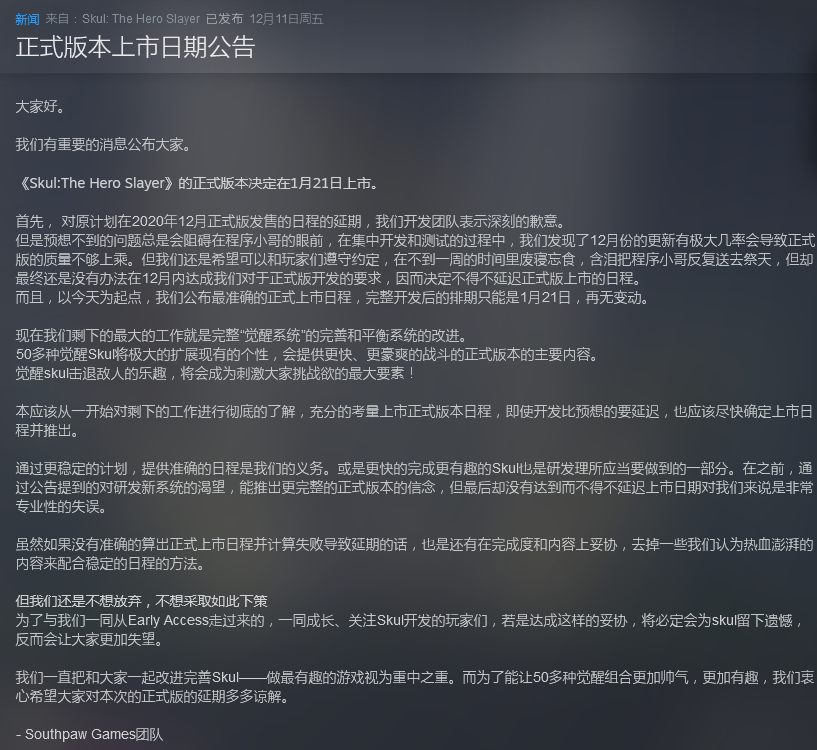The height and width of the screenshot is (750, 817).
Task: Click the line announcing 1月21日上市
Action: tap(198, 183)
